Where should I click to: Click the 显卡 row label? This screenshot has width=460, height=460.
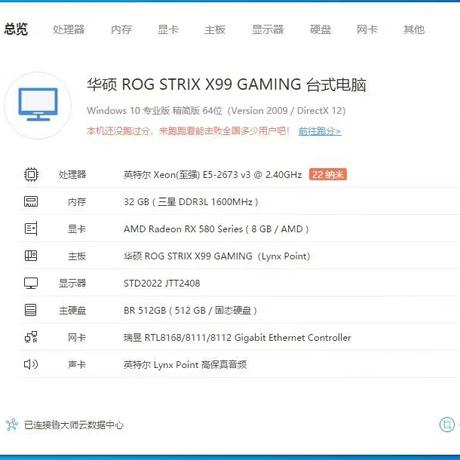point(77,229)
